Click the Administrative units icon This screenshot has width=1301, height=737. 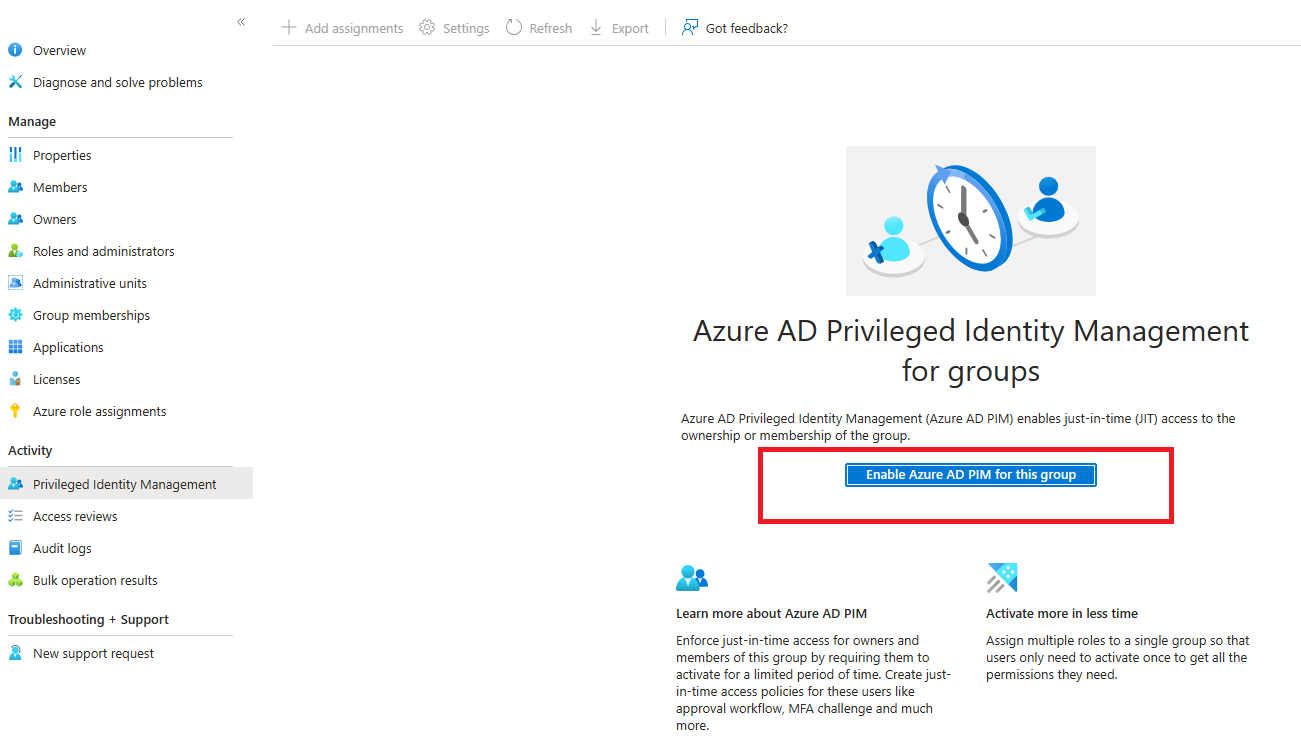(15, 283)
